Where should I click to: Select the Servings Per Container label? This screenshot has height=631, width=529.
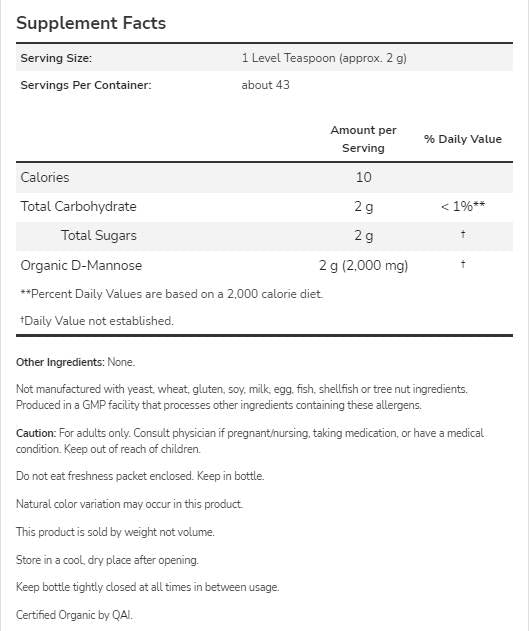86,85
